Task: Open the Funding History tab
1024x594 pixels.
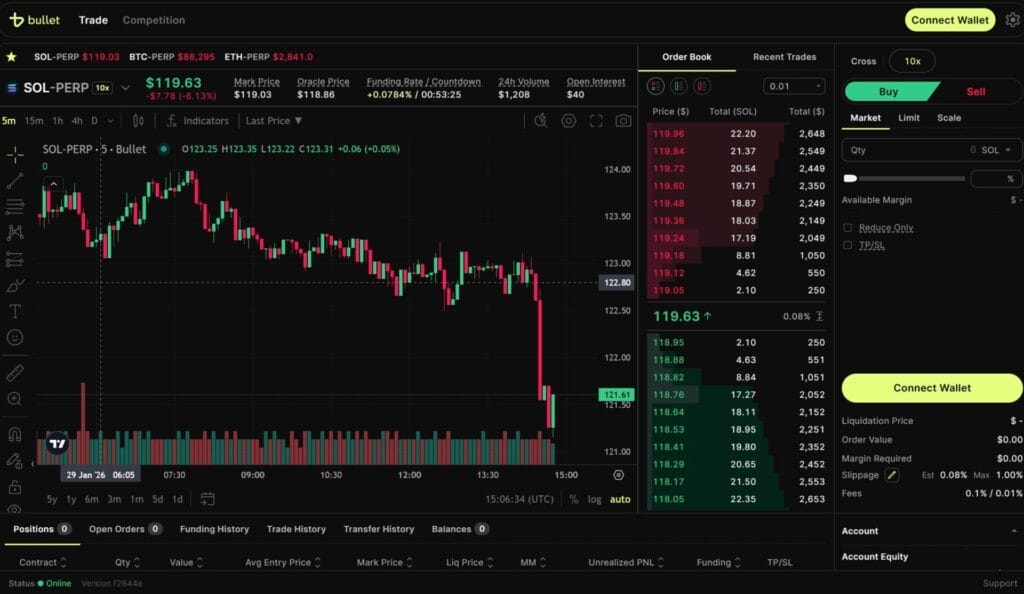Action: pyautogui.click(x=214, y=529)
